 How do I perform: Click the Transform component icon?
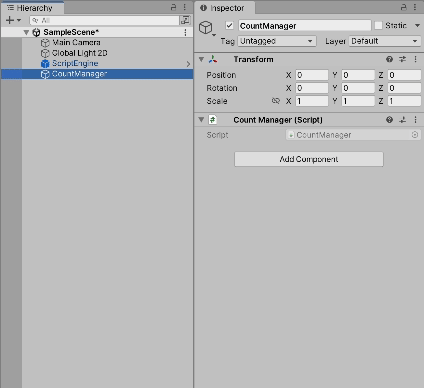click(213, 59)
